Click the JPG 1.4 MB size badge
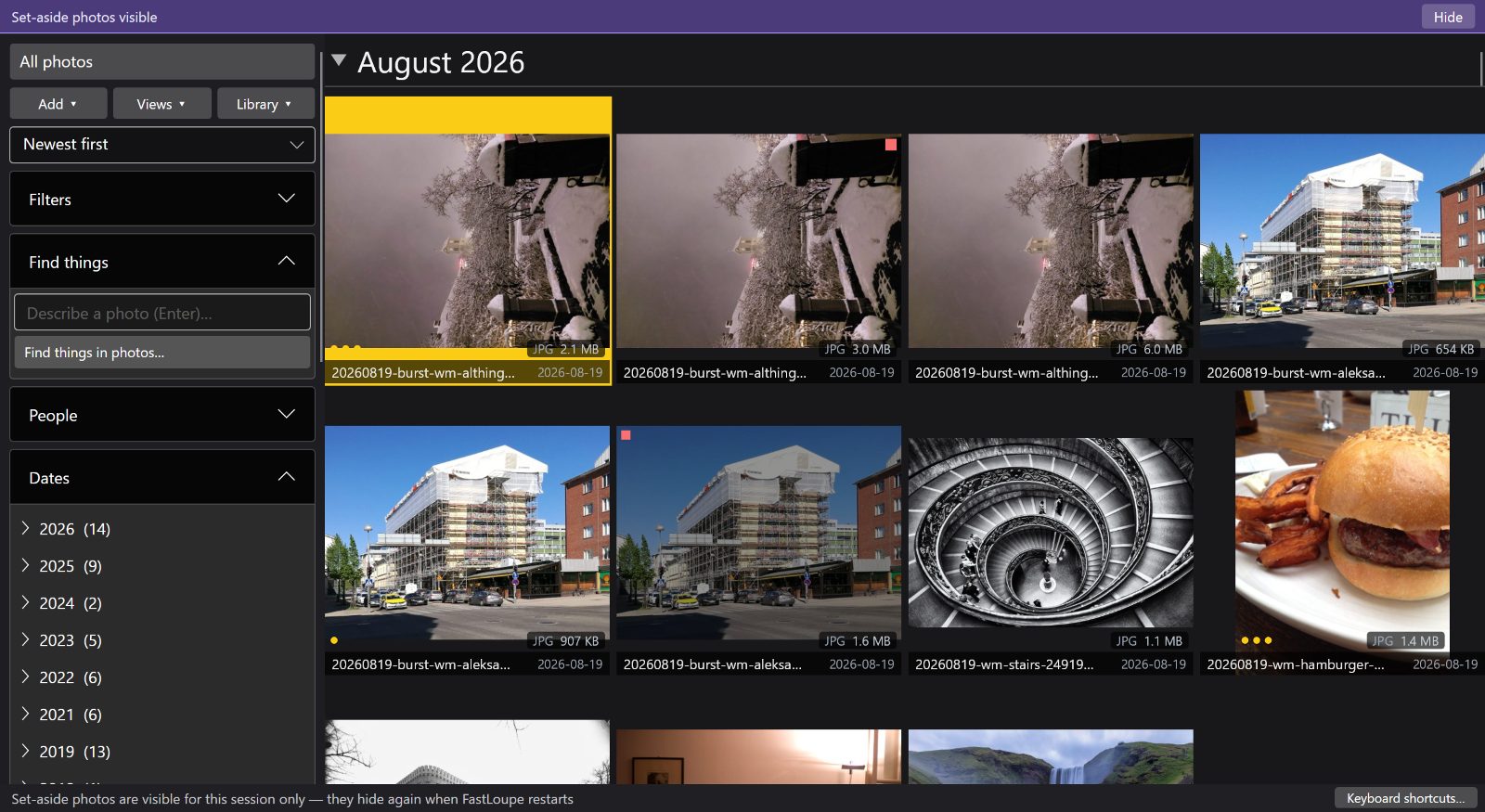The width and height of the screenshot is (1485, 812). click(1406, 640)
